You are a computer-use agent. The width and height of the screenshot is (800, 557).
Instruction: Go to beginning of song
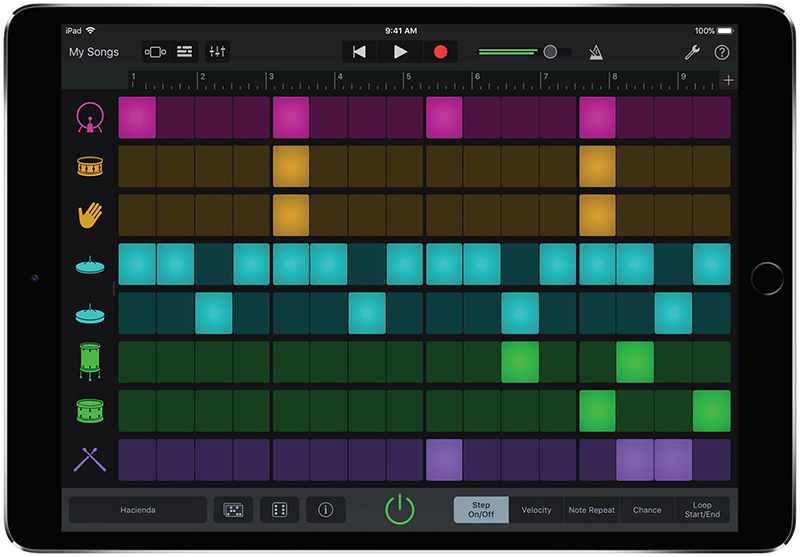coord(359,52)
